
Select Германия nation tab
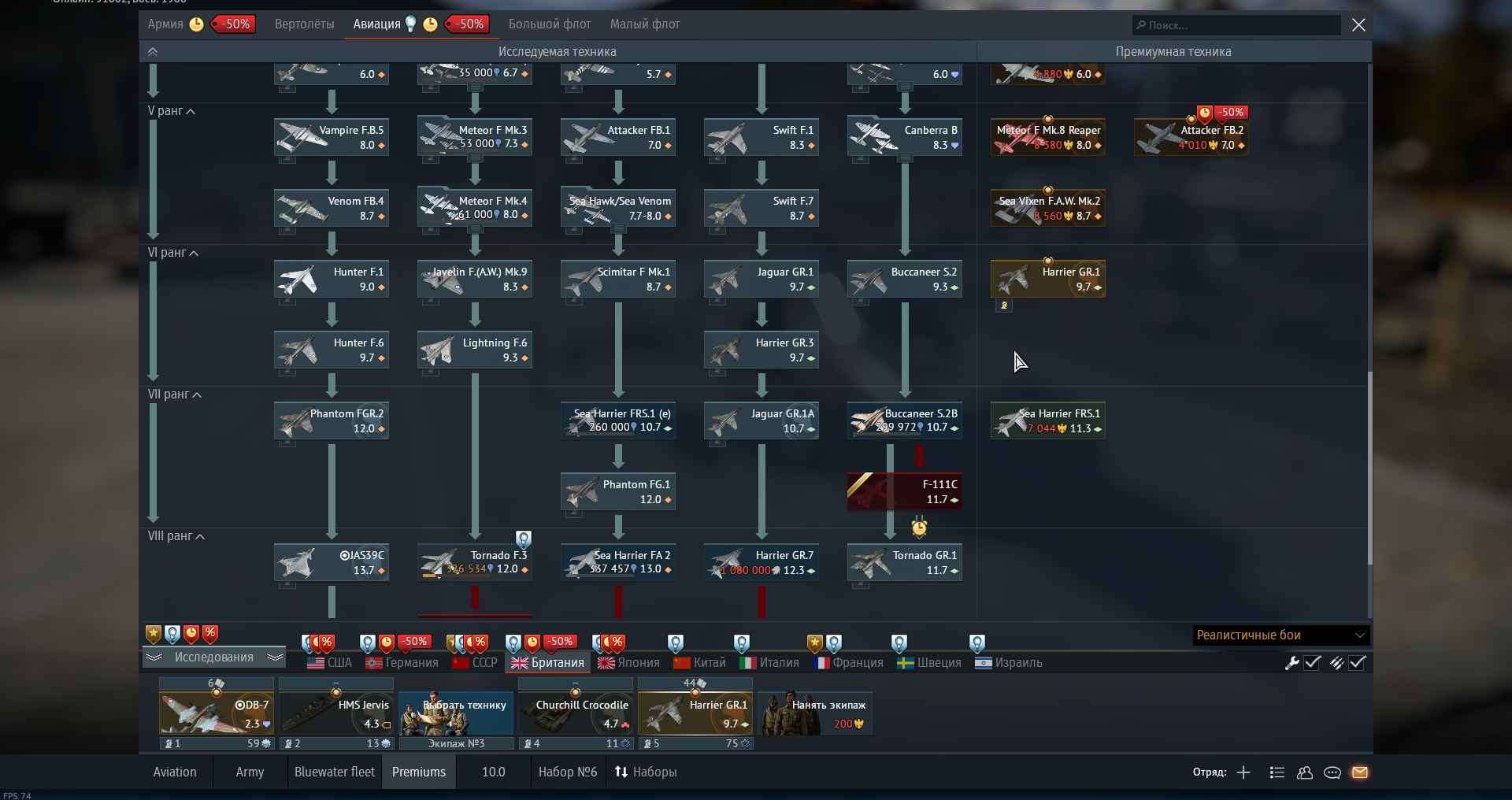tap(402, 663)
